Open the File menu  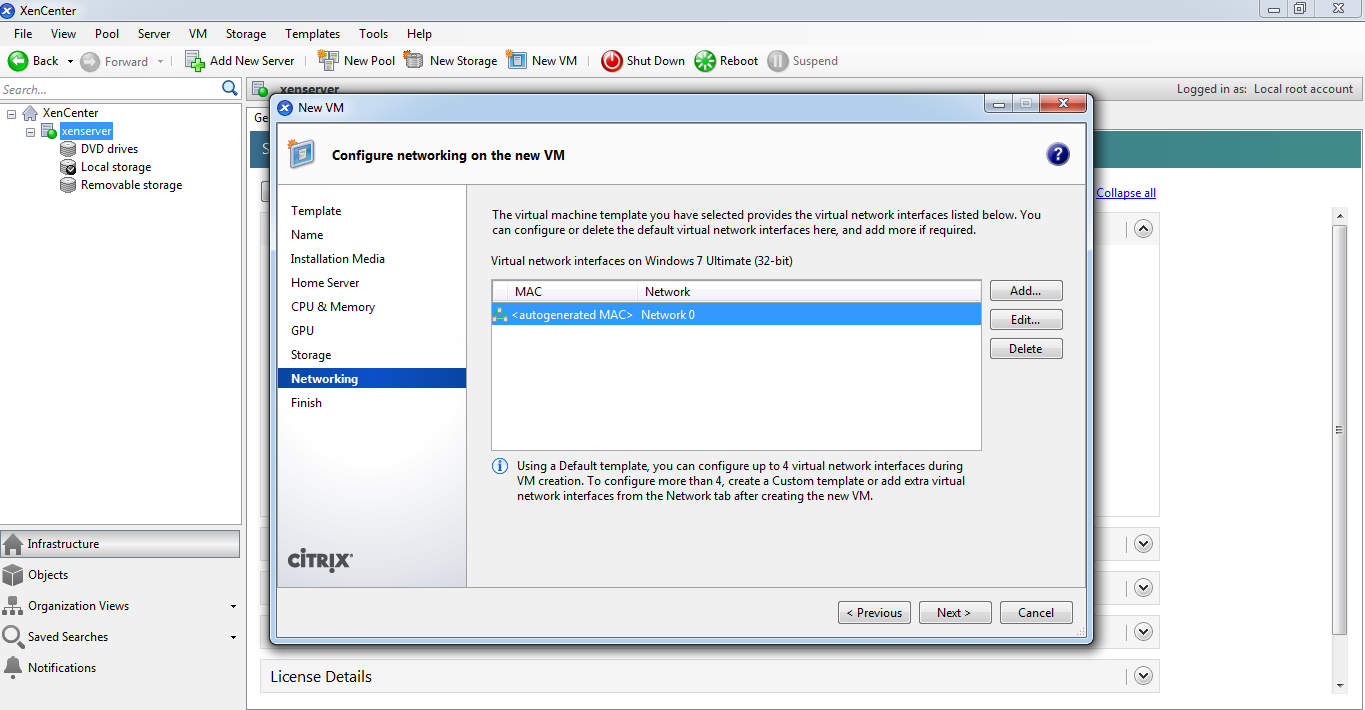(23, 34)
